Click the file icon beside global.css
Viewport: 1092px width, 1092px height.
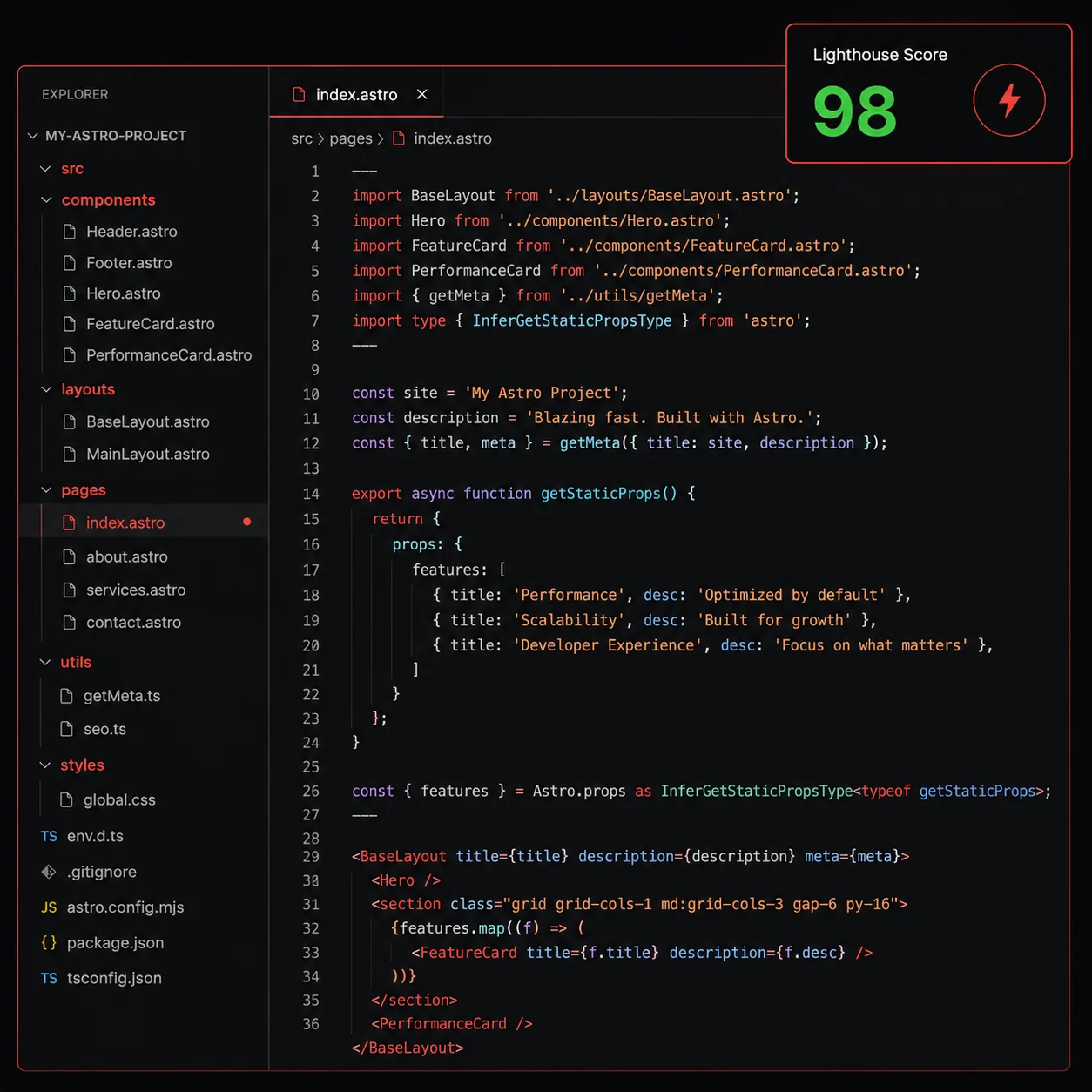[x=66, y=799]
